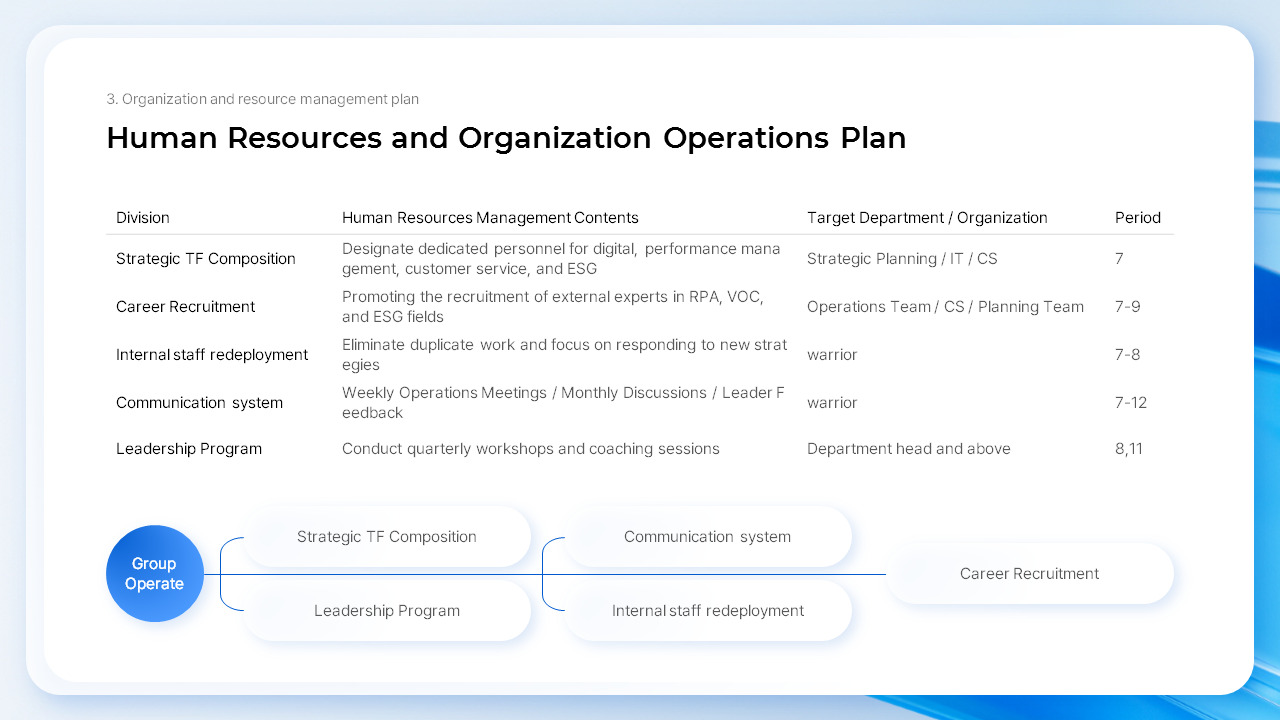This screenshot has width=1280, height=720.
Task: Select the 7-12 period value
Action: 1131,402
